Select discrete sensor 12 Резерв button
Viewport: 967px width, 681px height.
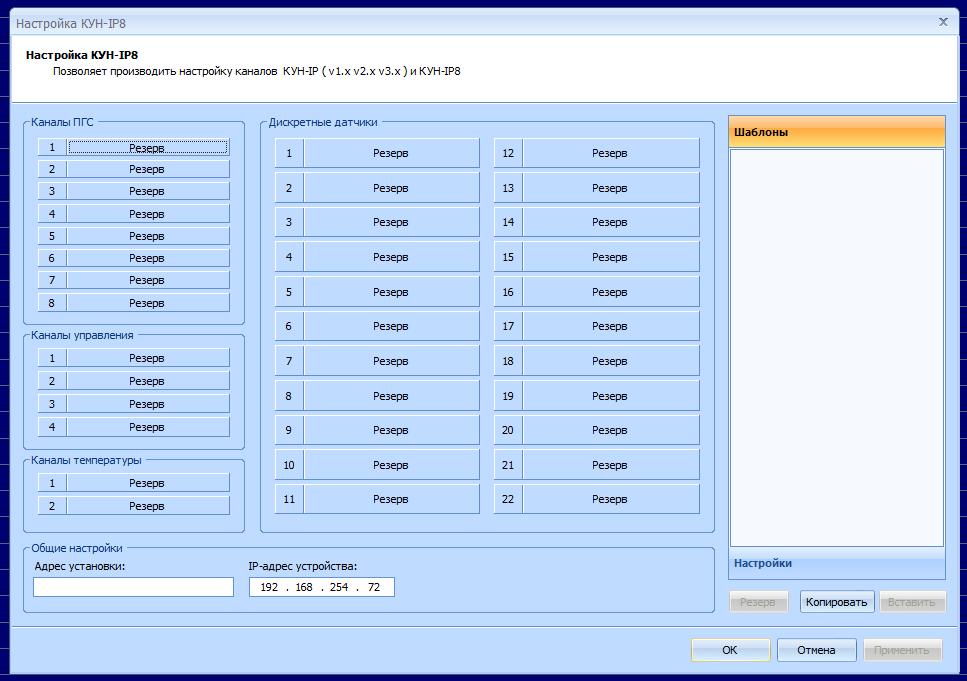click(609, 153)
